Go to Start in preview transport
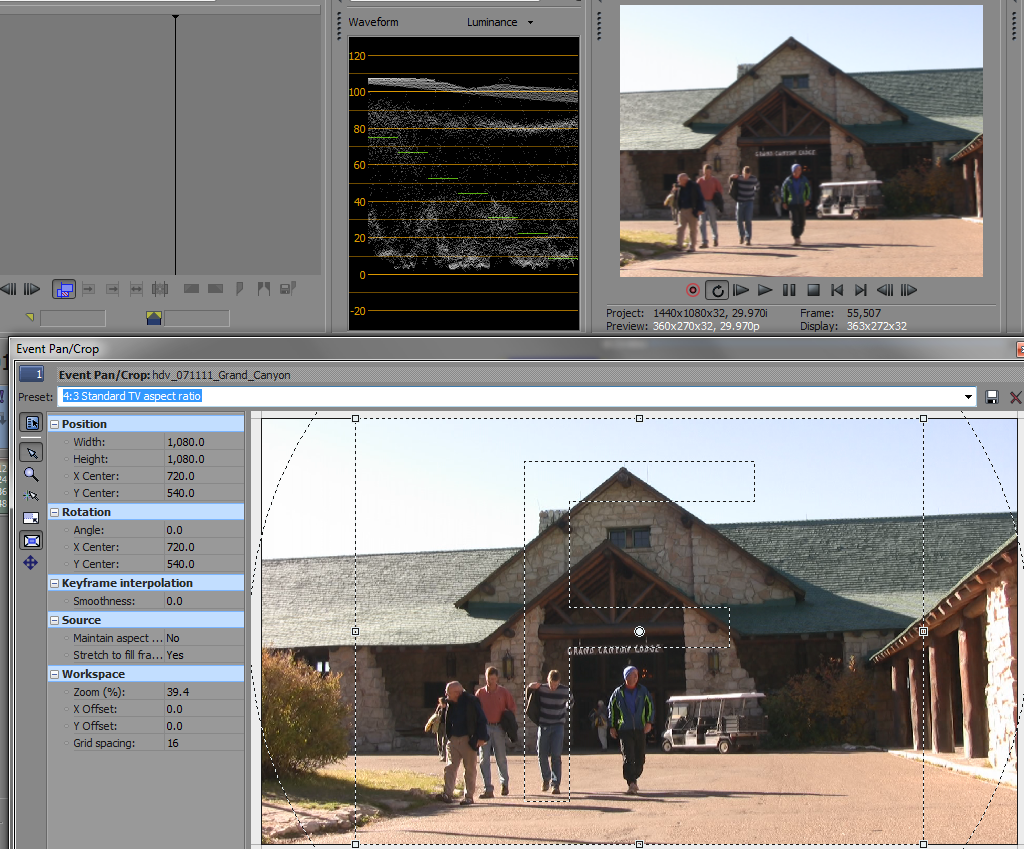The image size is (1024, 849). 837,290
